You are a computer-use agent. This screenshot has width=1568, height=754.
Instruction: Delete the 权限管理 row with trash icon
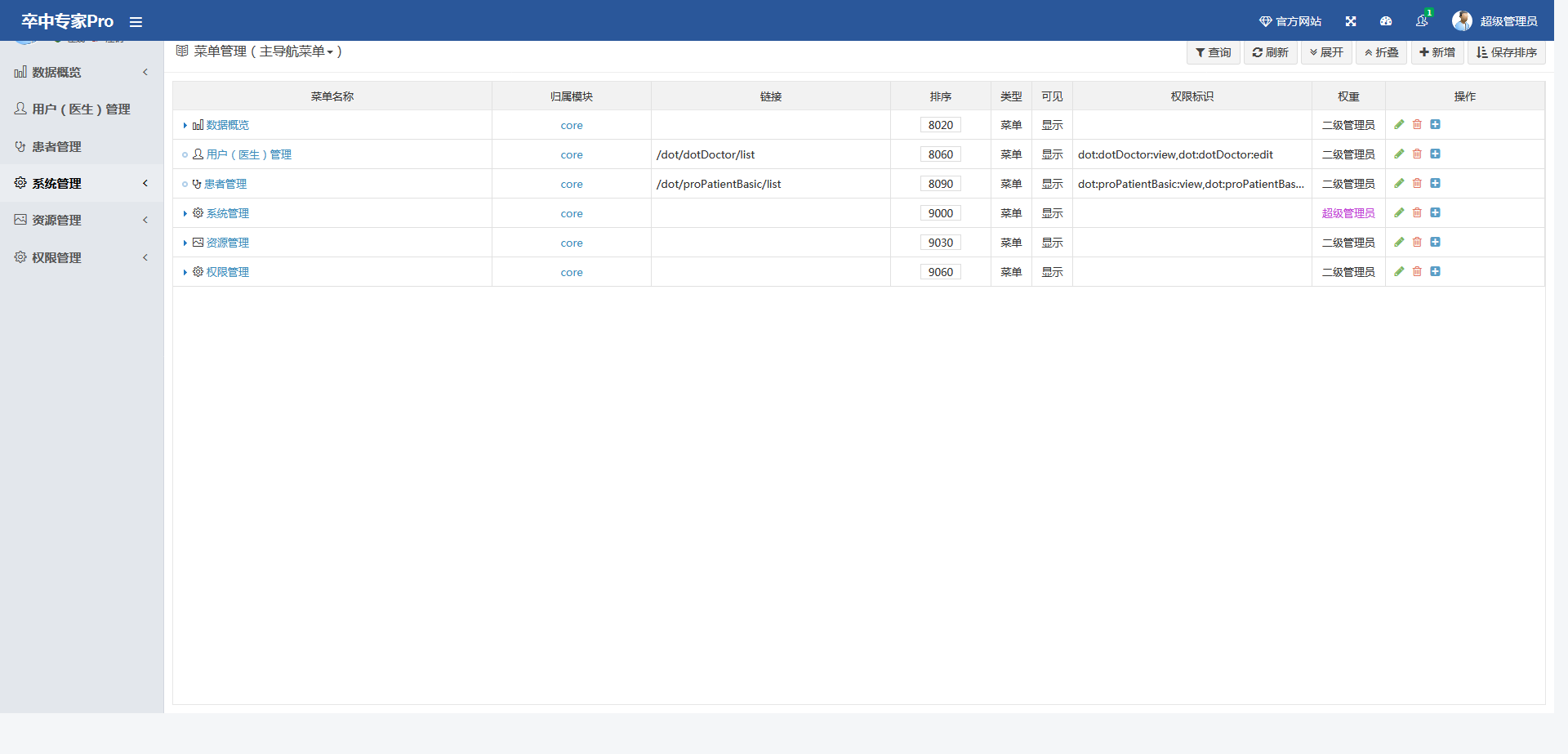1417,271
